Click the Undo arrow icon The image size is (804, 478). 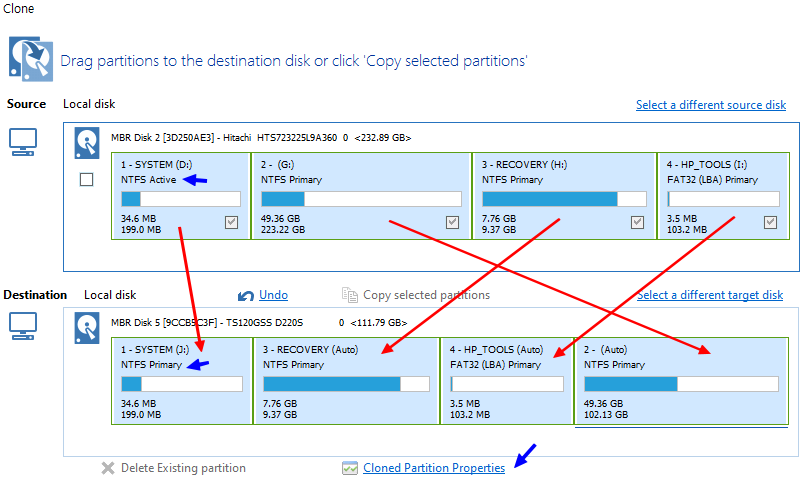[246, 295]
